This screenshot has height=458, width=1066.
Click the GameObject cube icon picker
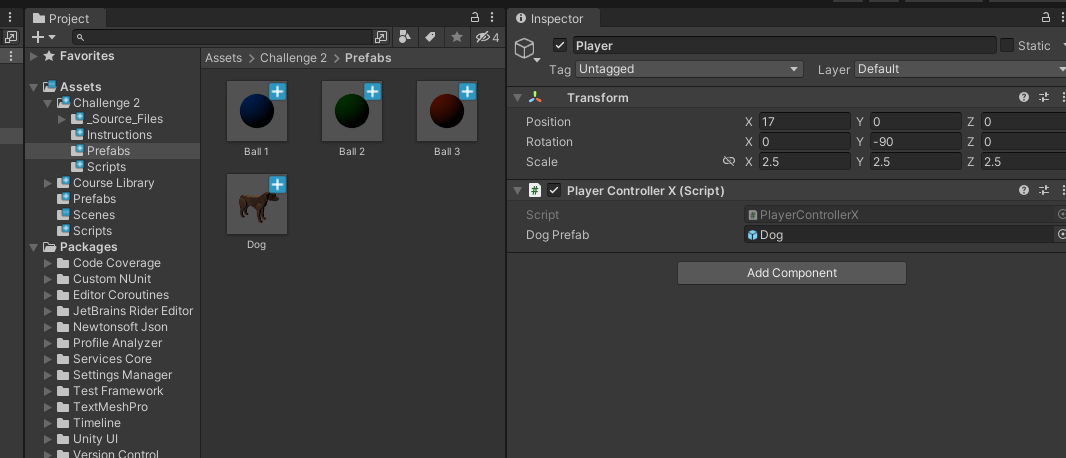click(x=526, y=49)
